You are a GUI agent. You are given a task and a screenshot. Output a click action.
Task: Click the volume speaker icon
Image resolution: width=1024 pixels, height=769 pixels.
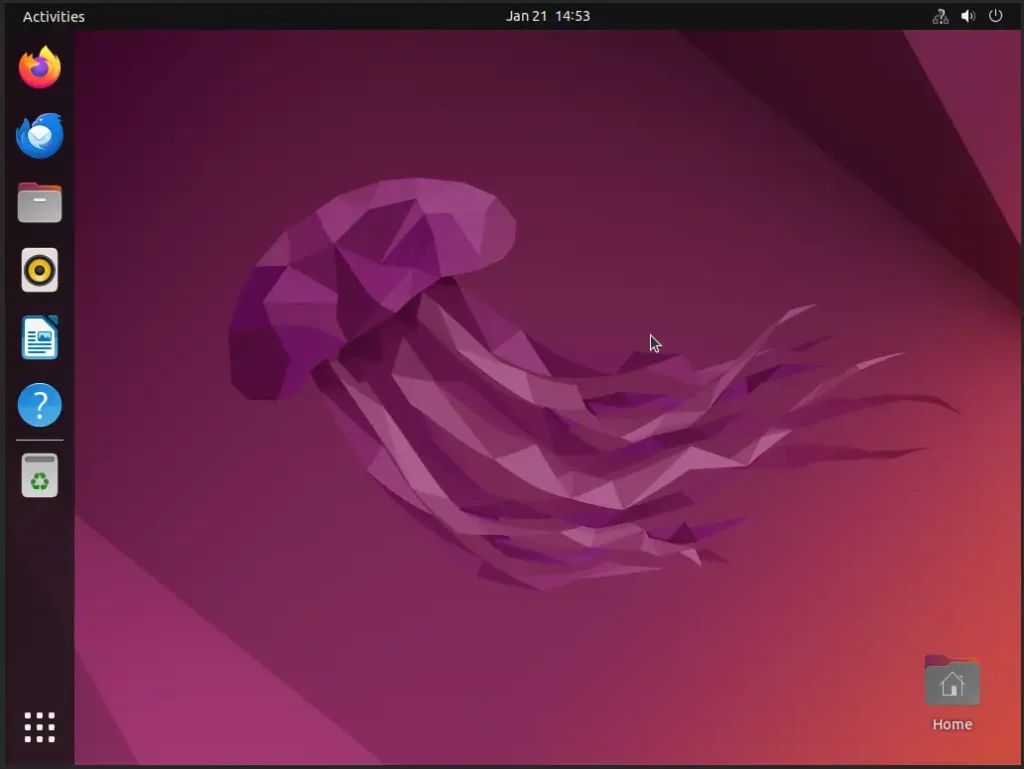[x=968, y=16]
